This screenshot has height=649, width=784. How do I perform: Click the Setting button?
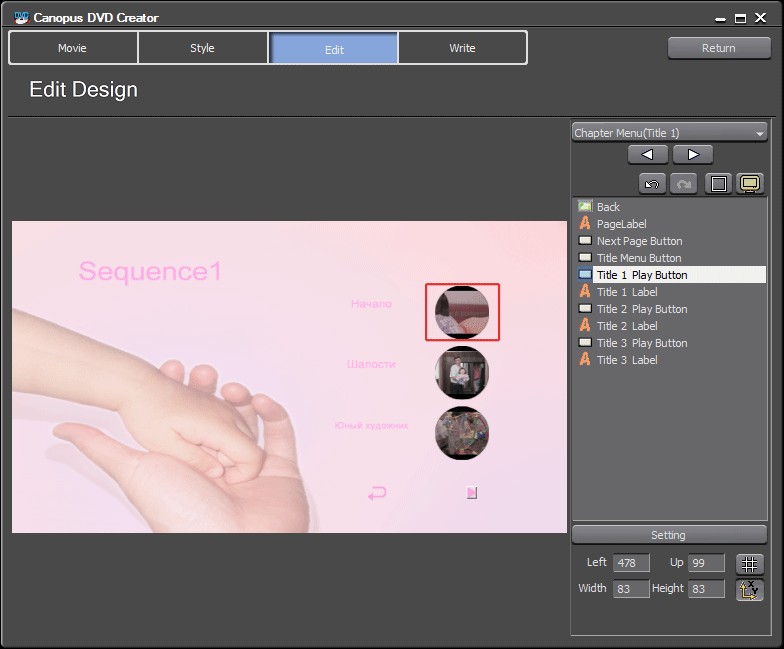[x=669, y=534]
